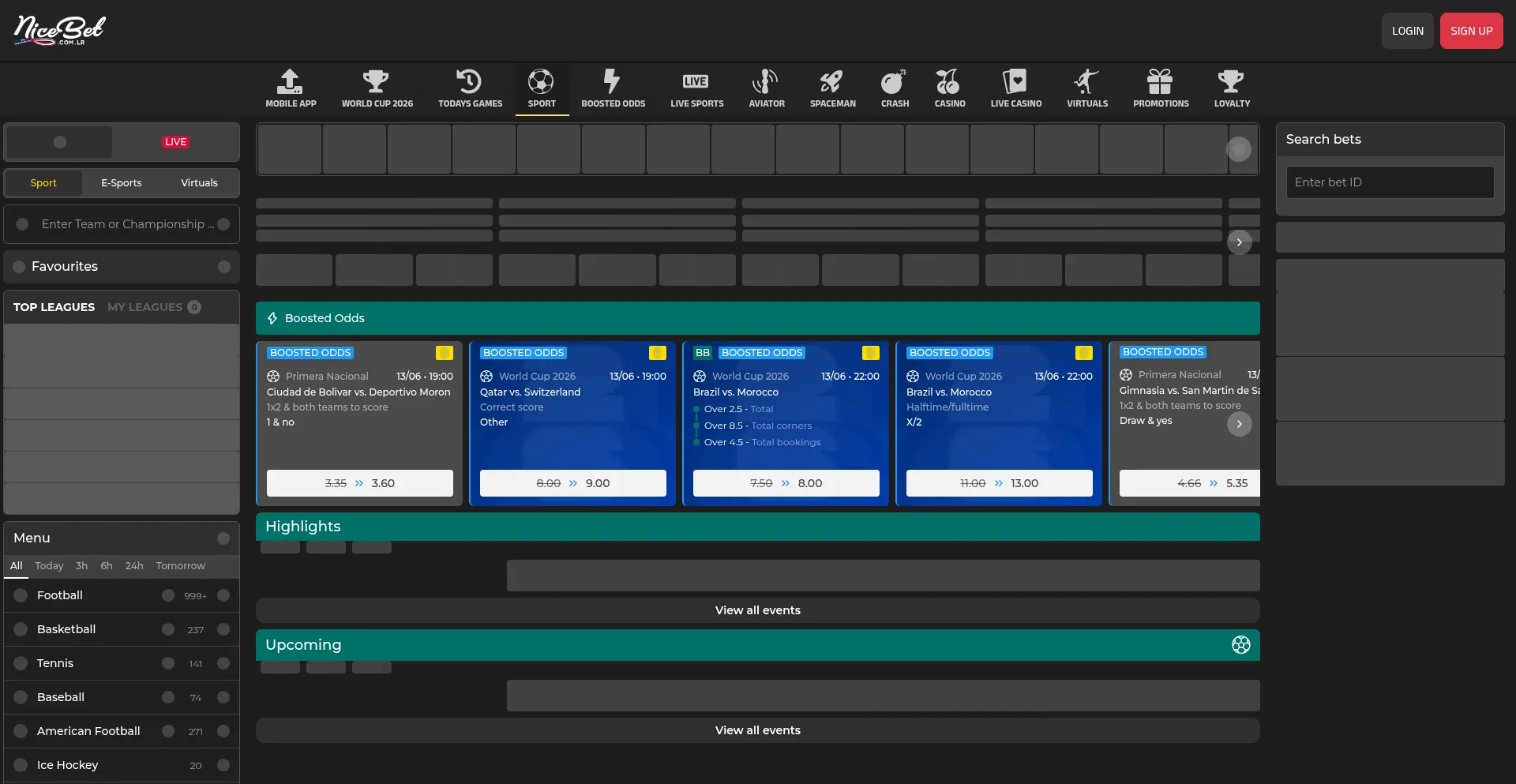View all events under Highlights
This screenshot has width=1516, height=784.
click(757, 610)
